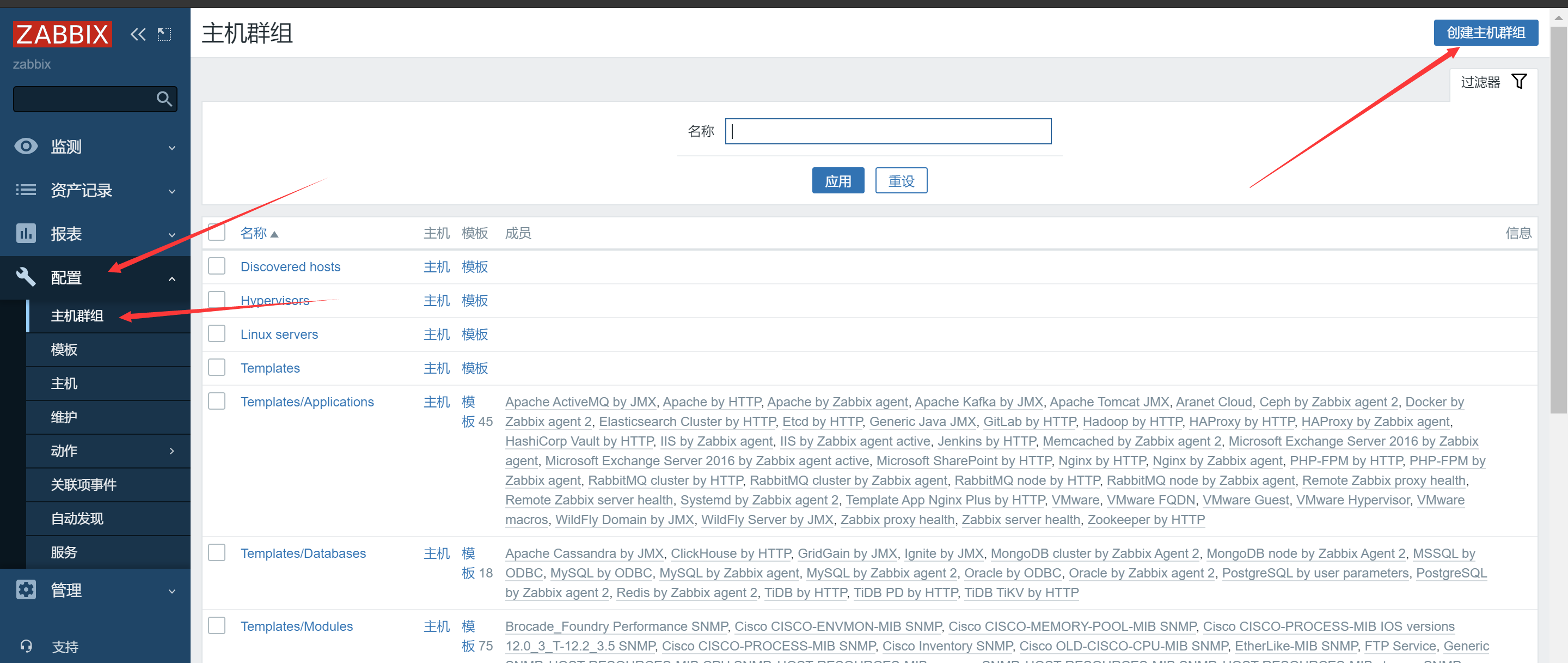1568x663 pixels.
Task: Toggle the select-all header checkbox
Action: point(217,233)
